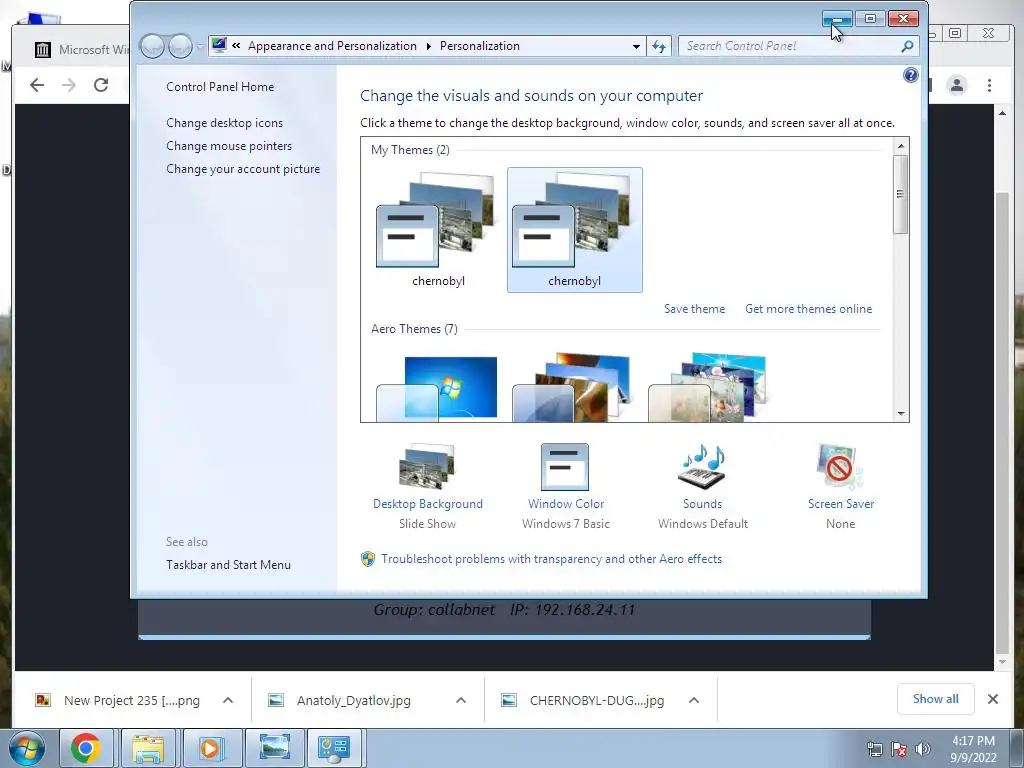
Task: Close the Chrome downloads bar
Action: tap(993, 699)
